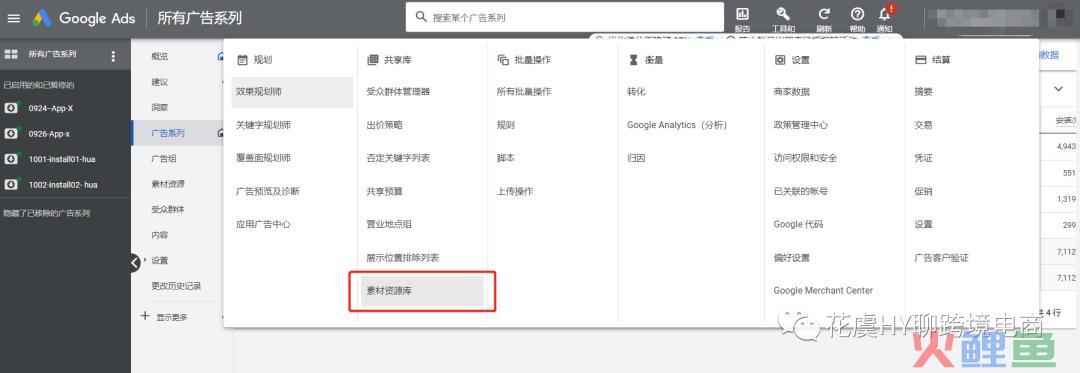This screenshot has width=1080, height=373.
Task: Open 关键字规划师 keyword planner
Action: point(263,125)
